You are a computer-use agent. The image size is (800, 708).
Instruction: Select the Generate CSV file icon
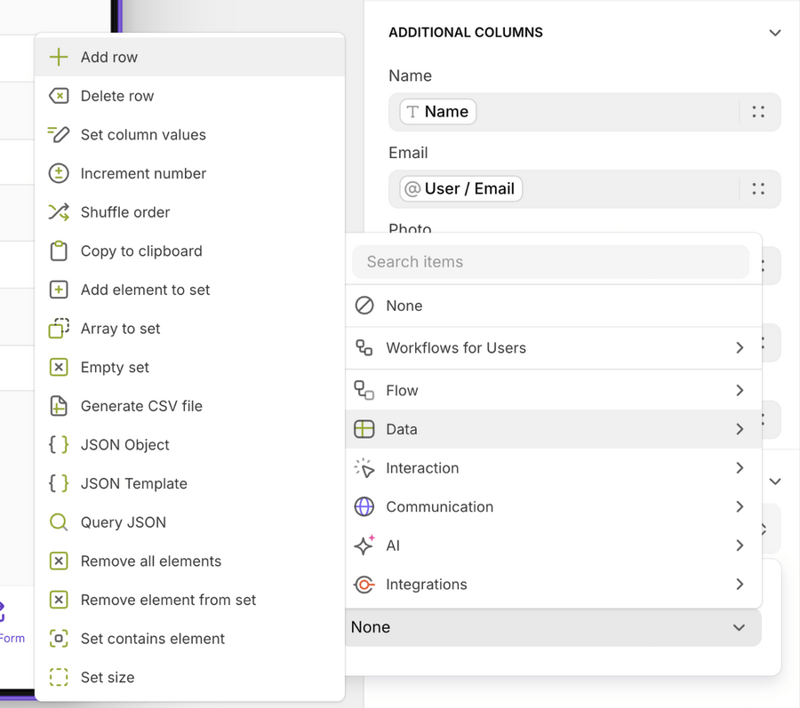[x=61, y=406]
